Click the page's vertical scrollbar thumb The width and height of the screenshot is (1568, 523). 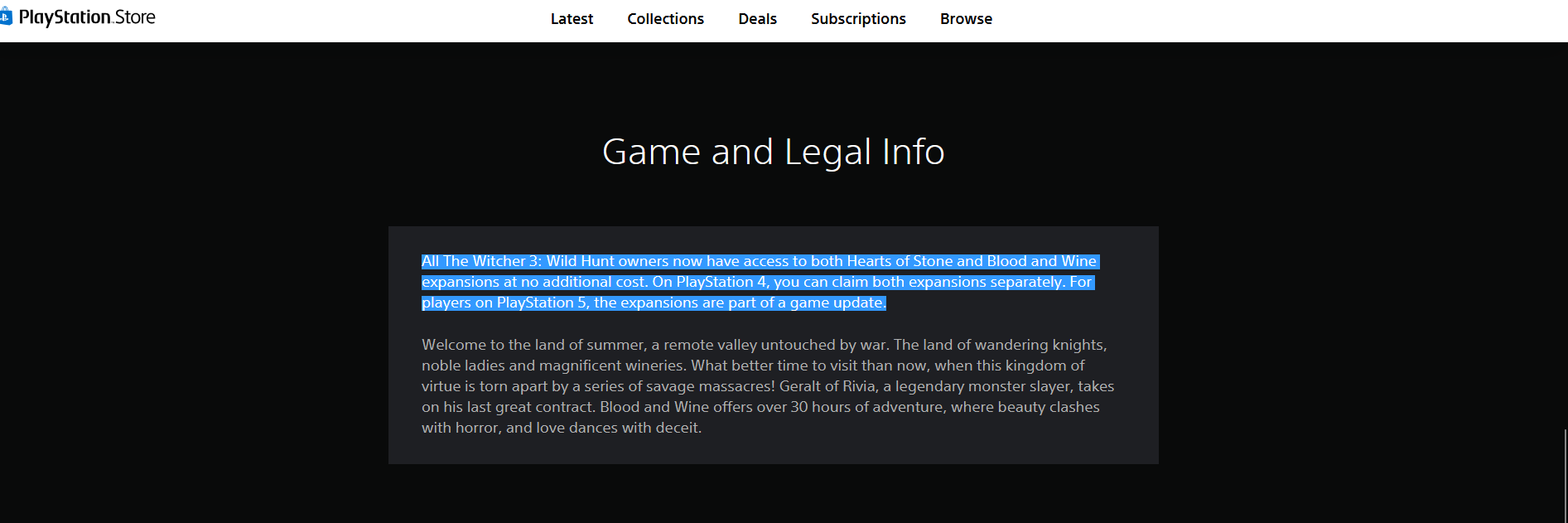coord(1565,476)
